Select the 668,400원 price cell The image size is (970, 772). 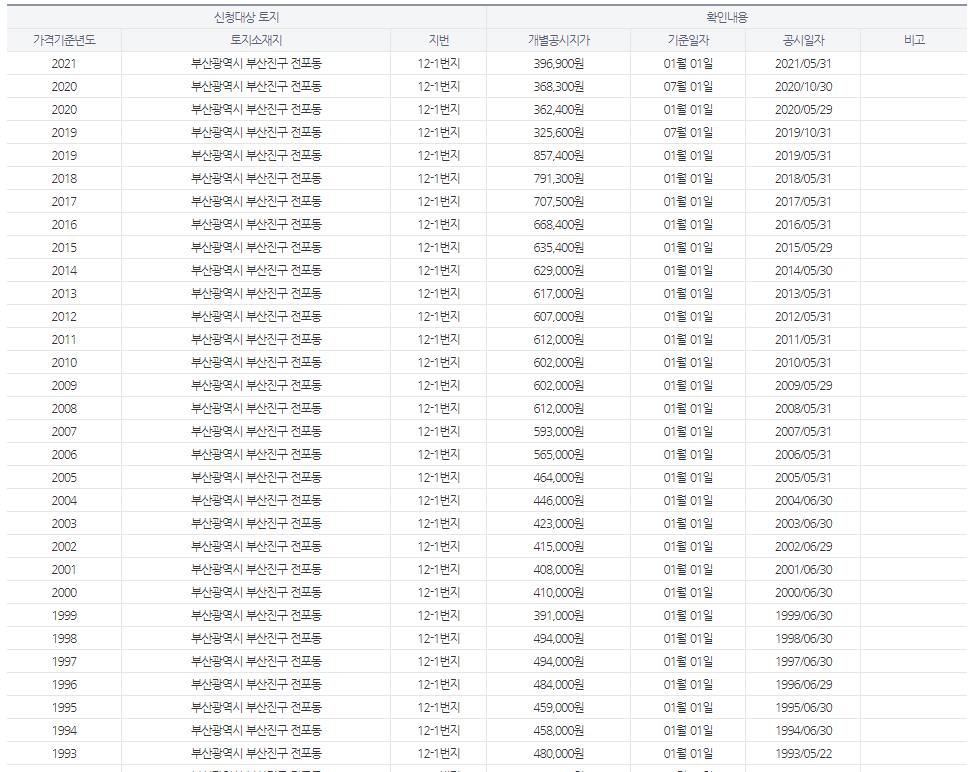pos(559,225)
